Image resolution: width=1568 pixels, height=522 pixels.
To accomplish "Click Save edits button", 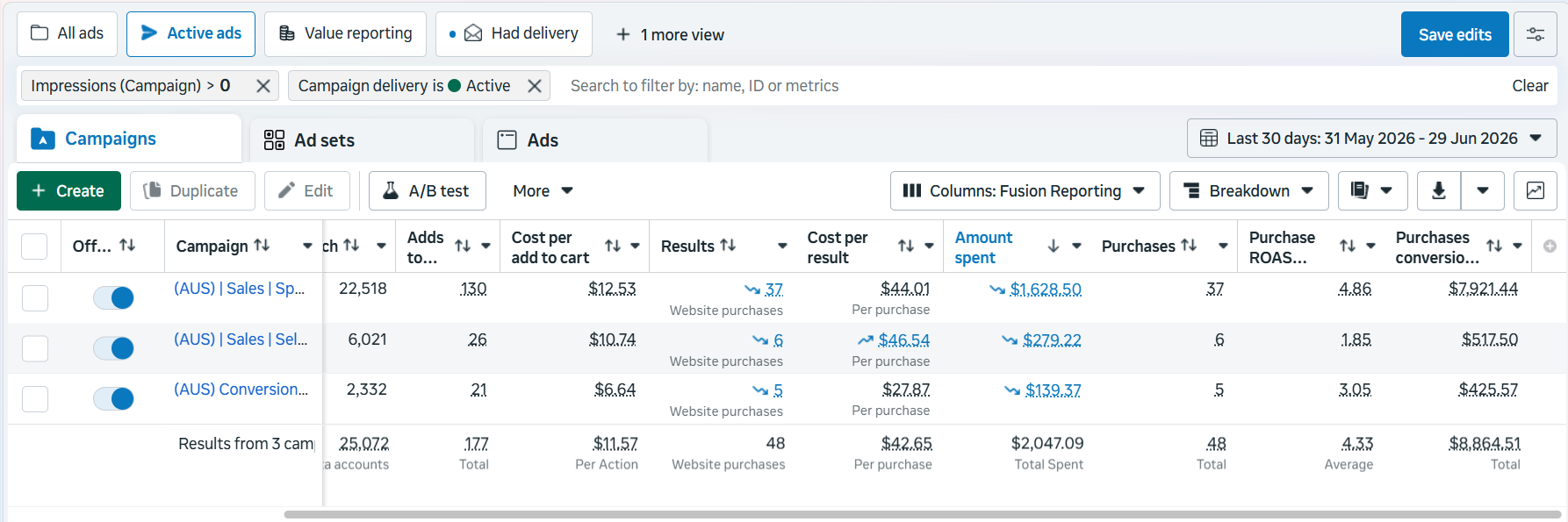I will tap(1455, 34).
